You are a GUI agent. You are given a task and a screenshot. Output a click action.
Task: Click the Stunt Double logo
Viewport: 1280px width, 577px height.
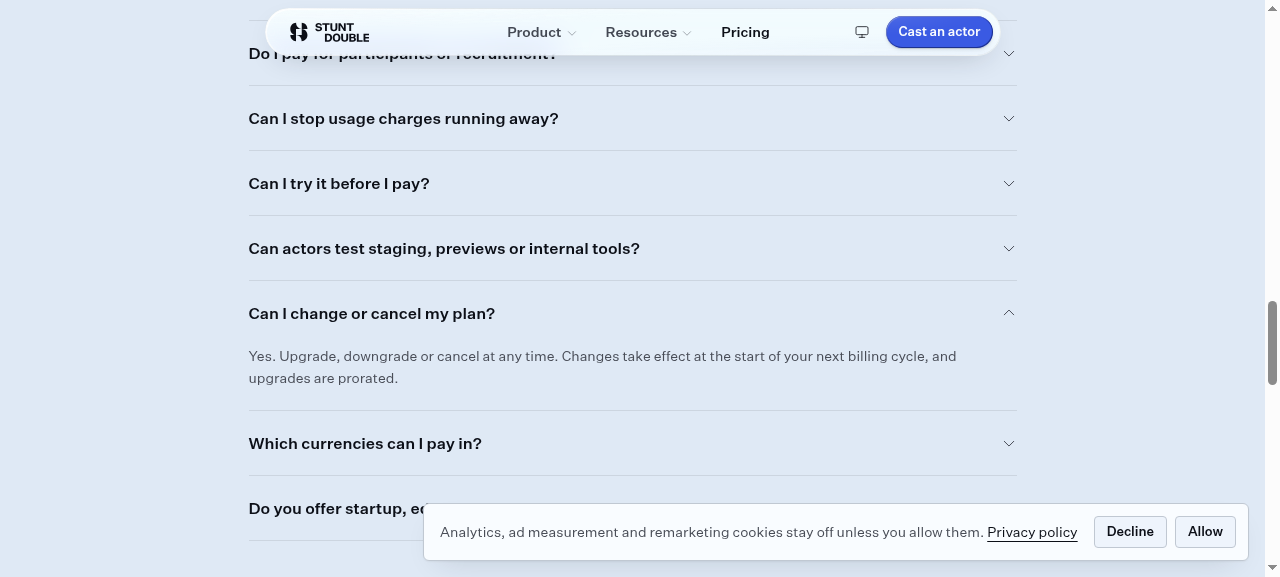pyautogui.click(x=329, y=32)
